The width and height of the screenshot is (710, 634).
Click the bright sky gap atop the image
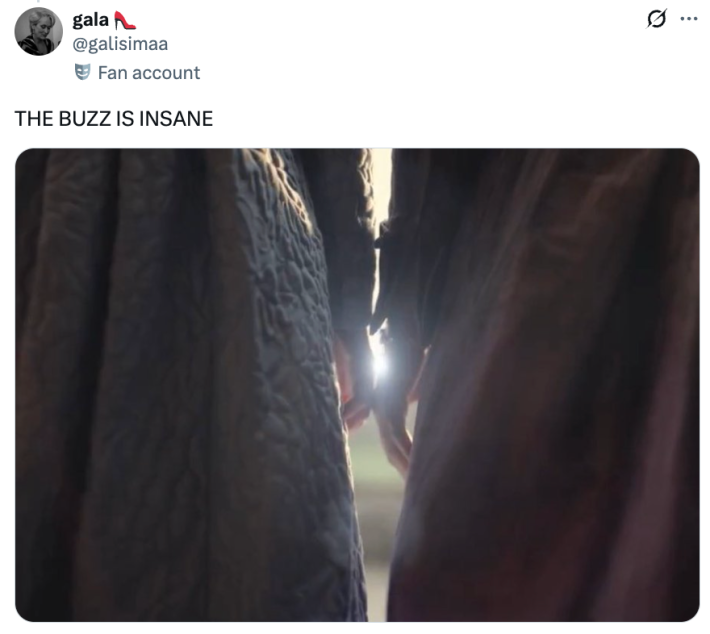(x=381, y=181)
